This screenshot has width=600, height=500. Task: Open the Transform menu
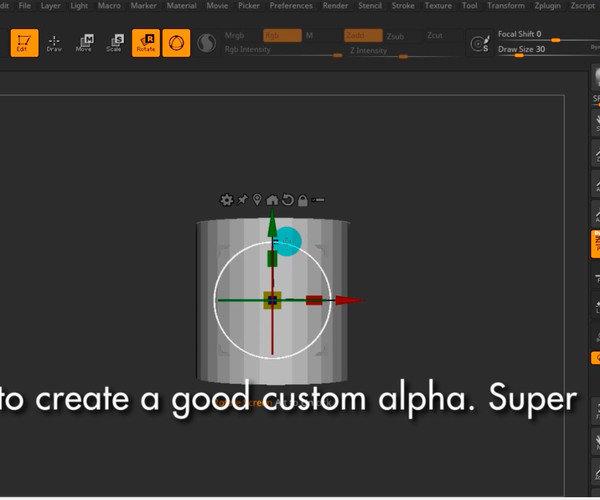pos(506,6)
